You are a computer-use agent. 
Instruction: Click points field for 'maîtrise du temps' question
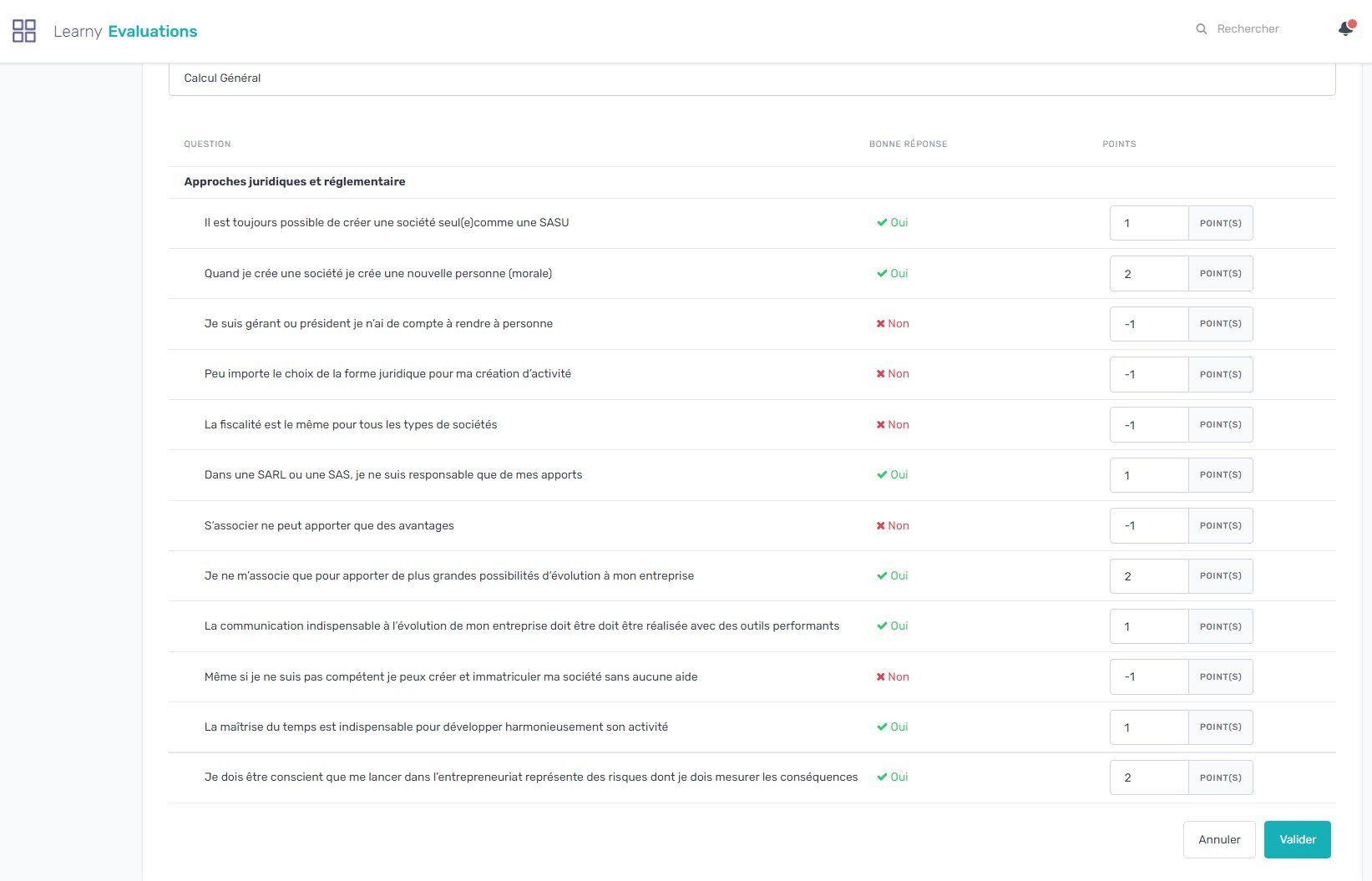1149,727
